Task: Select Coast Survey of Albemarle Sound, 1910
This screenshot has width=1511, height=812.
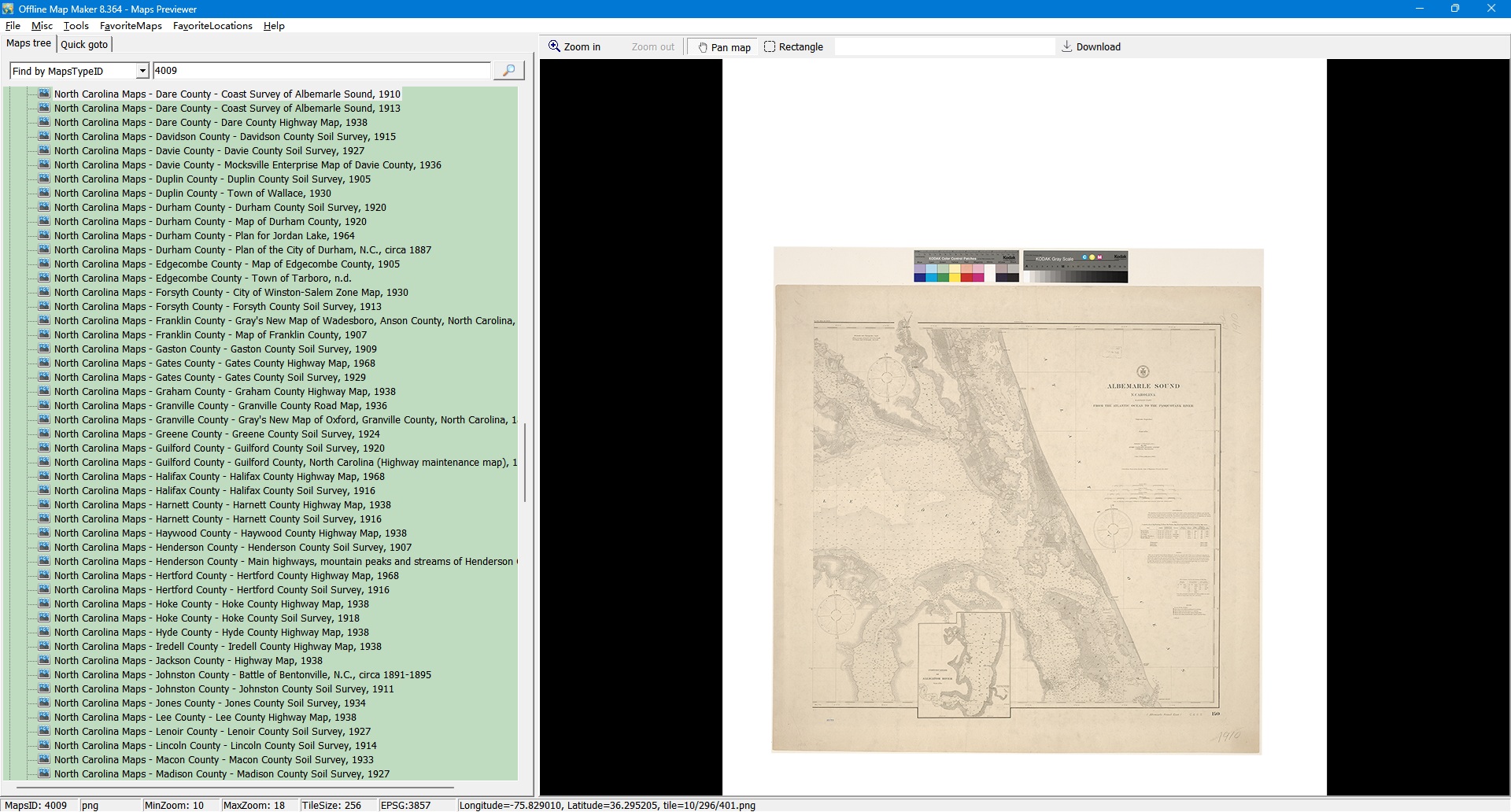Action: [x=227, y=94]
